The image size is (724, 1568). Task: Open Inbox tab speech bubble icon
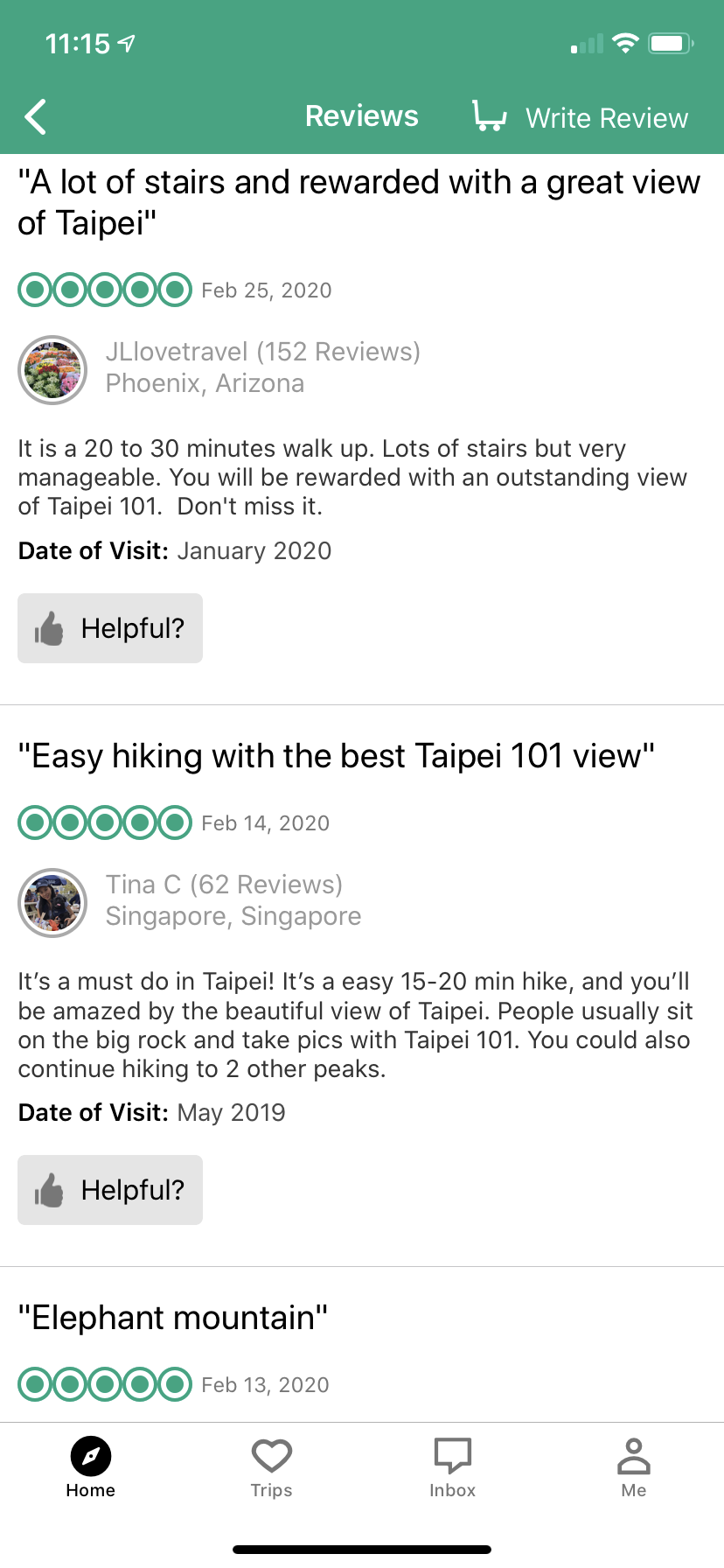click(x=453, y=1456)
